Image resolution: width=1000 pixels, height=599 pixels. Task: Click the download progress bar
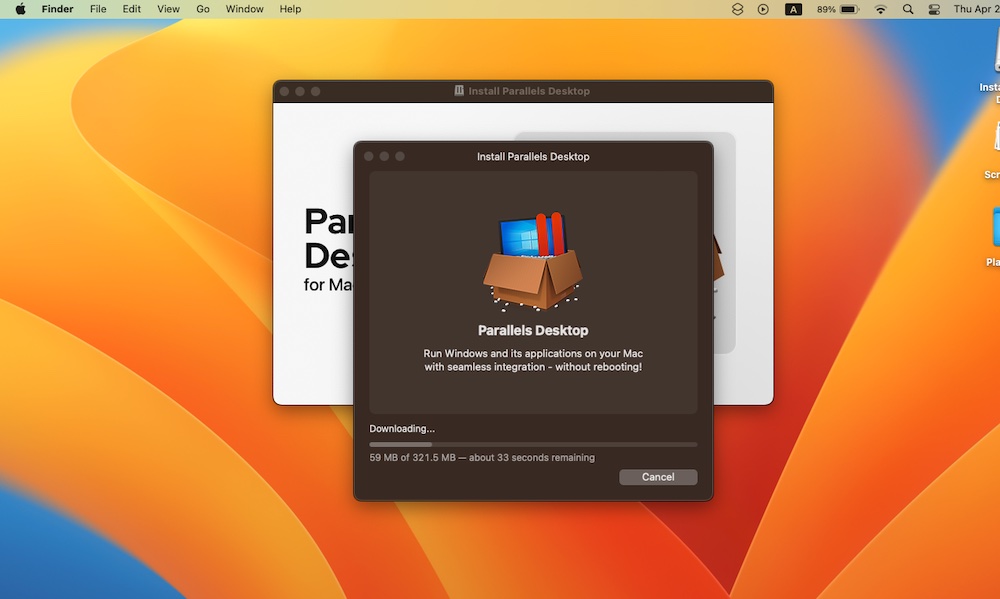(x=533, y=445)
